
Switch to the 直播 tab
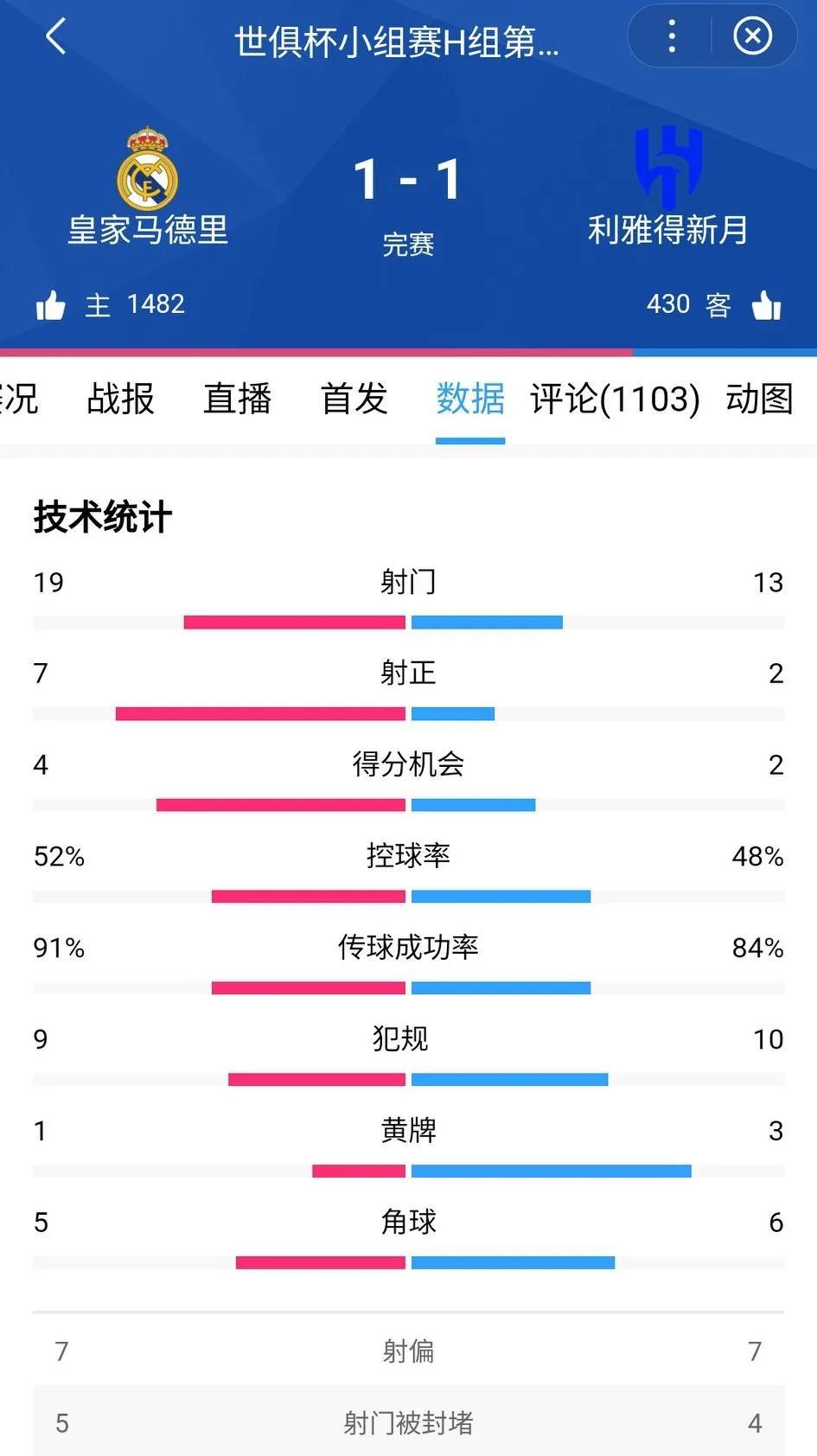click(x=237, y=399)
